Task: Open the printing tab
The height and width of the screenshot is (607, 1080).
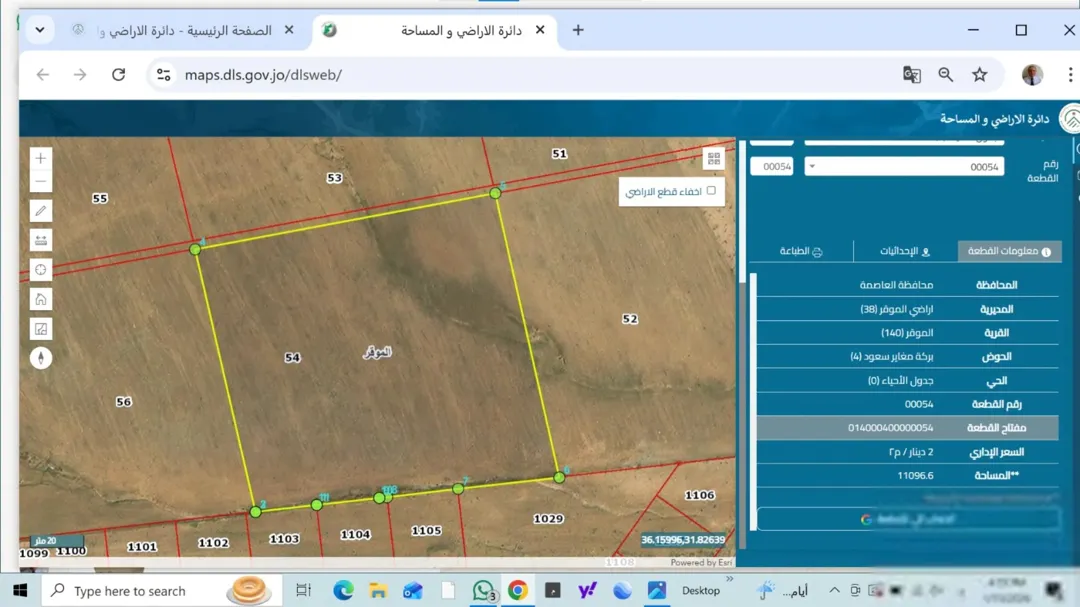Action: pos(801,251)
